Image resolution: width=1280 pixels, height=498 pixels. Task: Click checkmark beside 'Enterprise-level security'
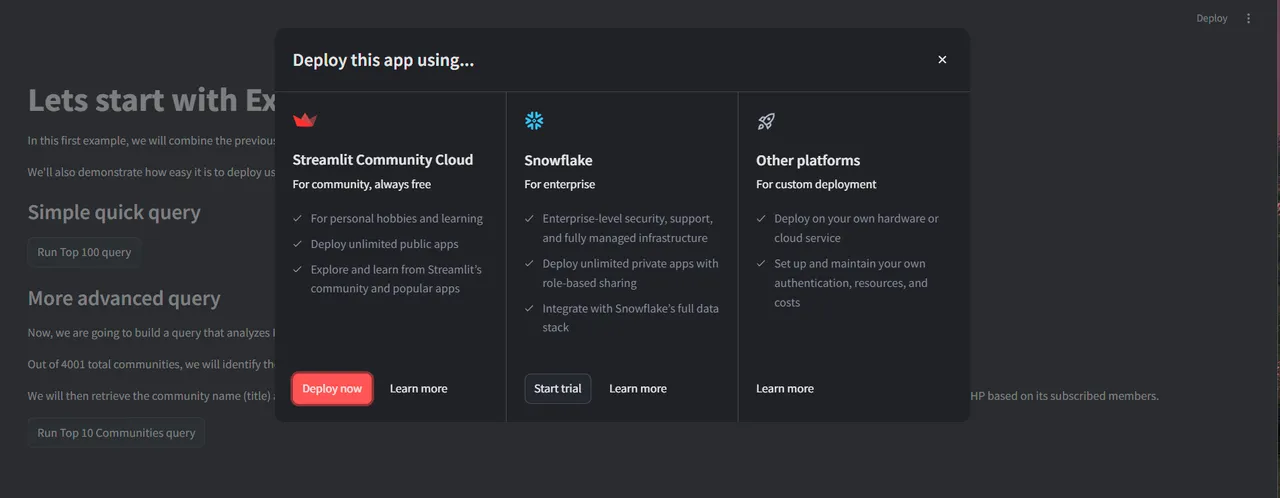[530, 218]
